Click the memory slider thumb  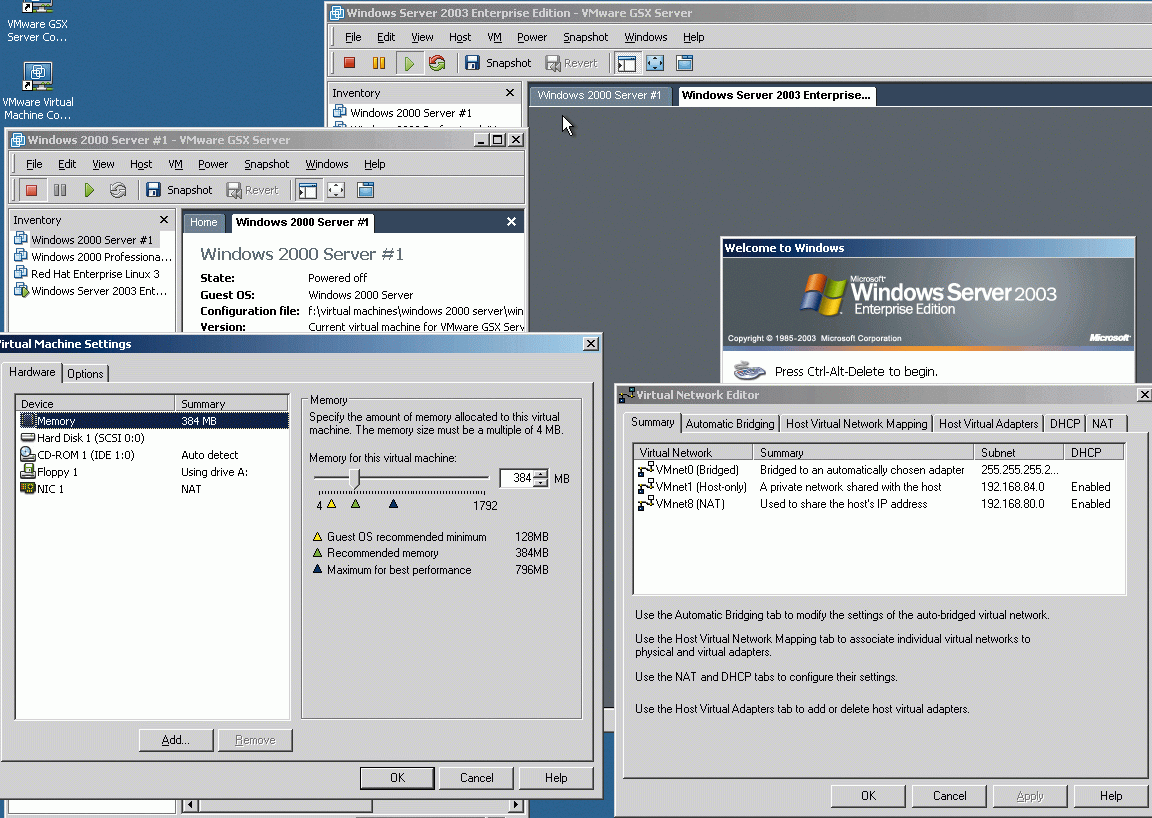pyautogui.click(x=355, y=478)
